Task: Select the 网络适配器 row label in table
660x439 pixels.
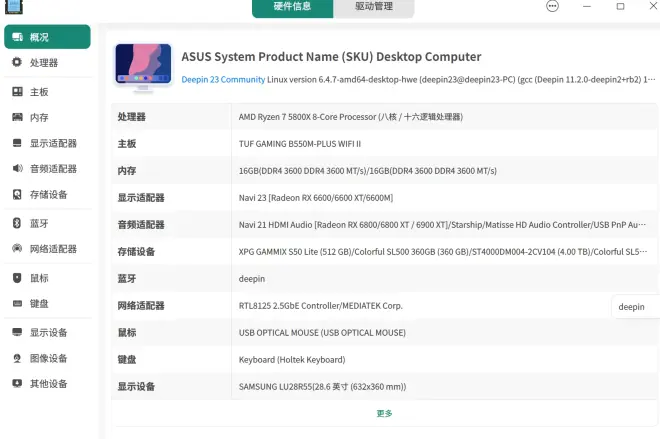Action: (141, 306)
